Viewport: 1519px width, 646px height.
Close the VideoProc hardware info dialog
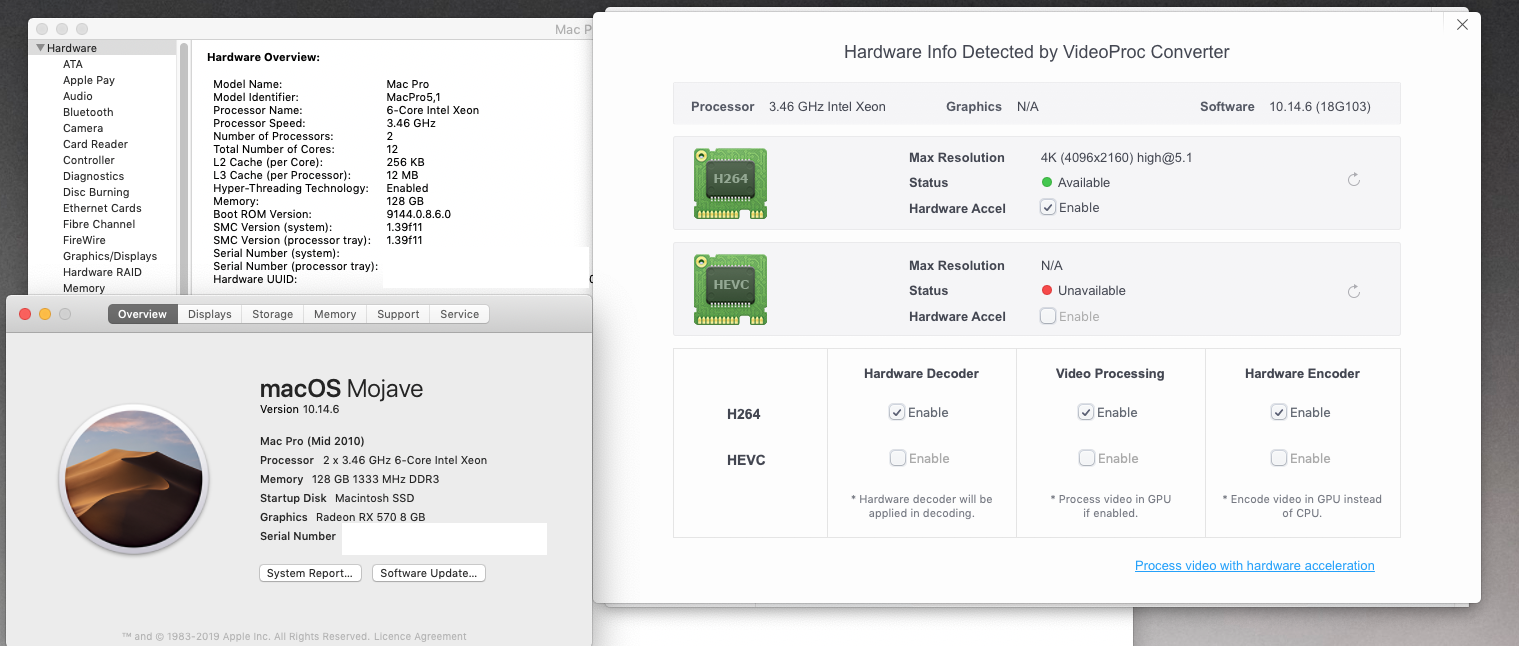tap(1462, 25)
